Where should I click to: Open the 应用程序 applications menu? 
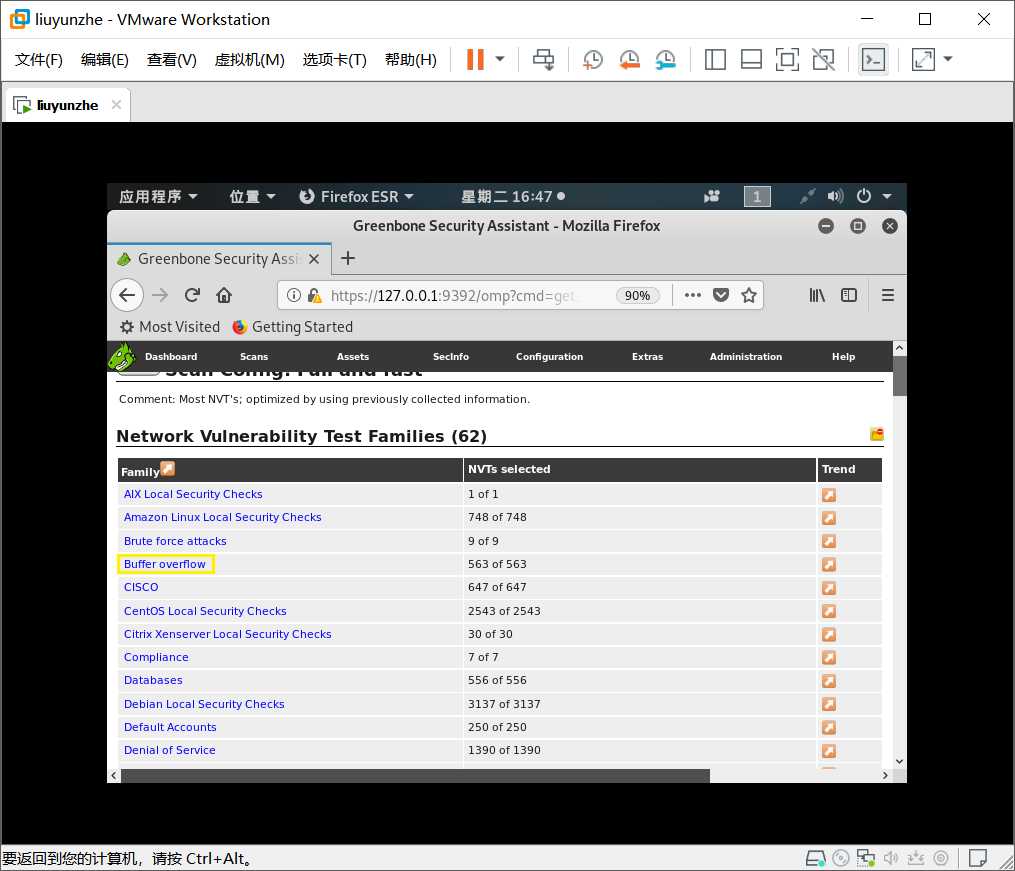(157, 196)
